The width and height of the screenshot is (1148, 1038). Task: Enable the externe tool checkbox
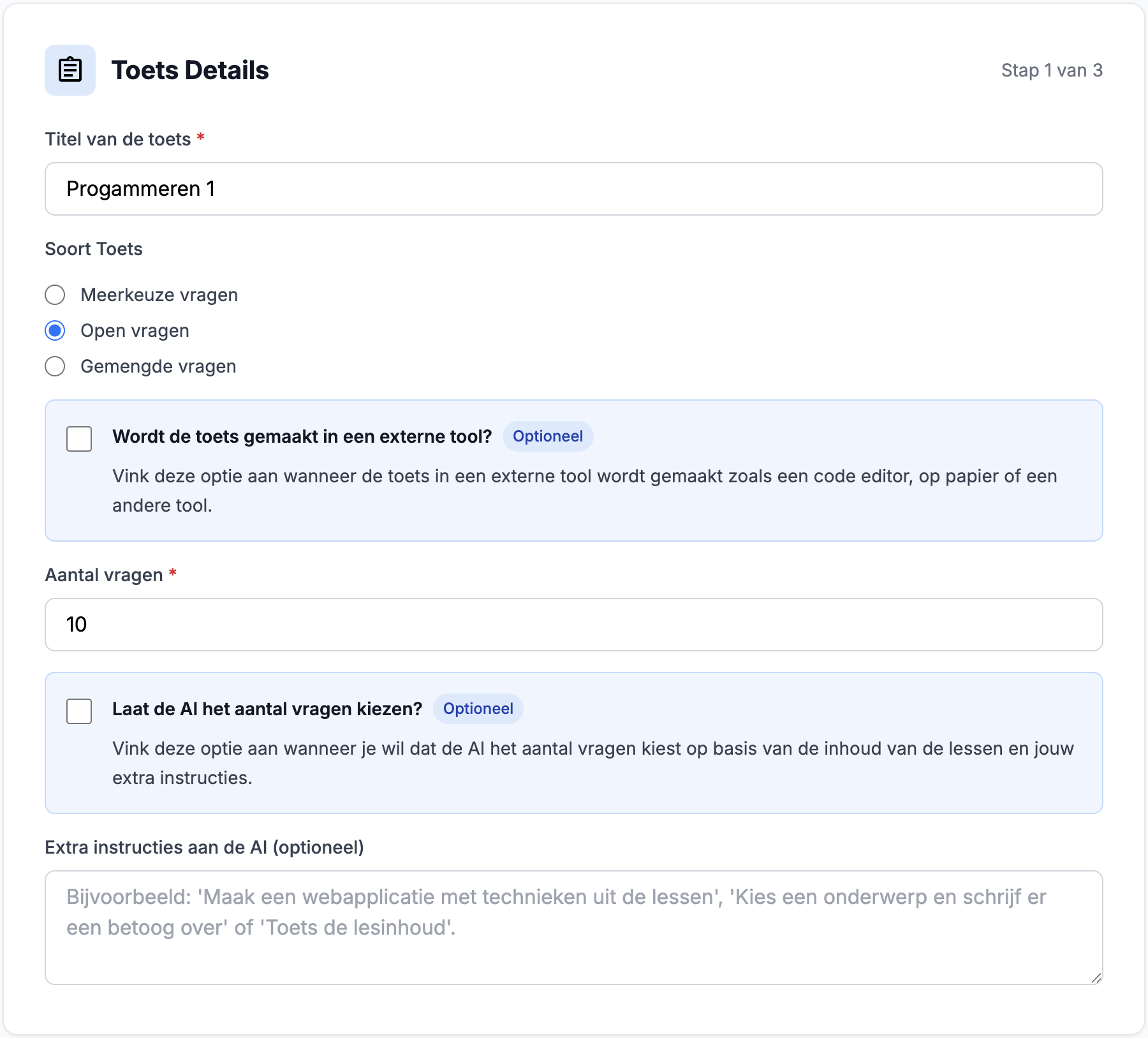(x=78, y=438)
